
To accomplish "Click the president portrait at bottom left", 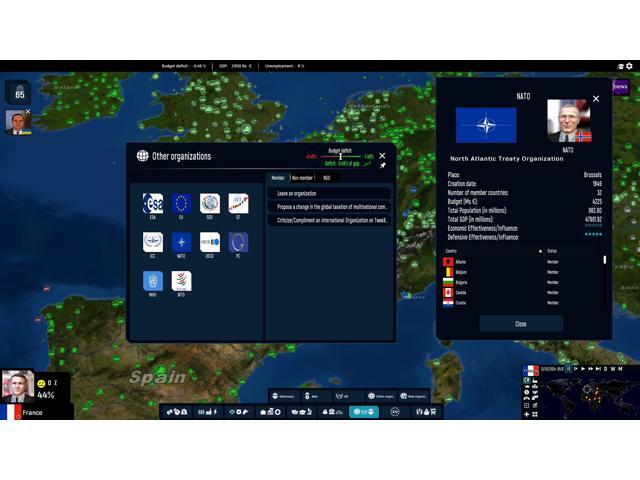I will [17, 386].
